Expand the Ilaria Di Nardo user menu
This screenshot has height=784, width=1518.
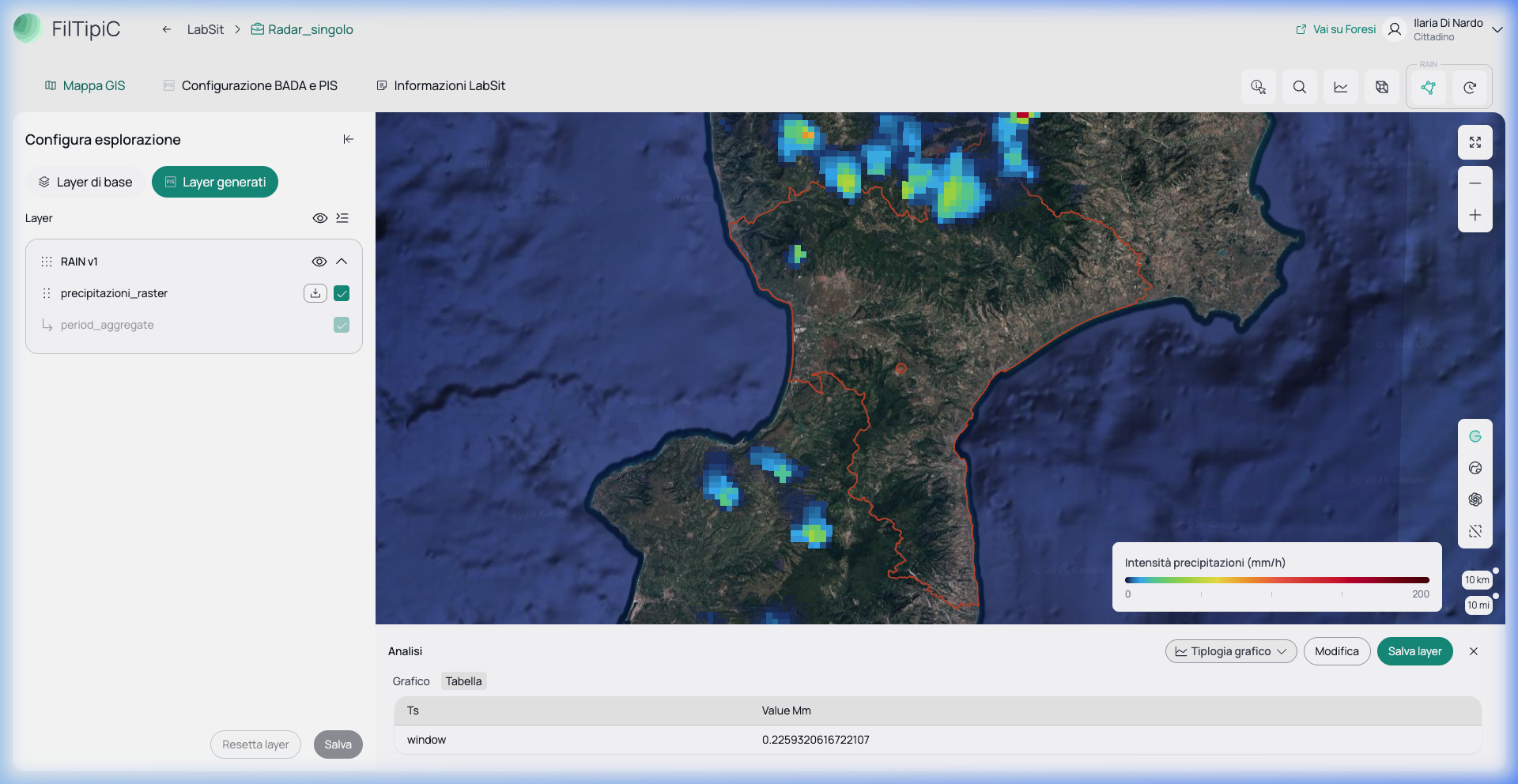coord(1497,29)
